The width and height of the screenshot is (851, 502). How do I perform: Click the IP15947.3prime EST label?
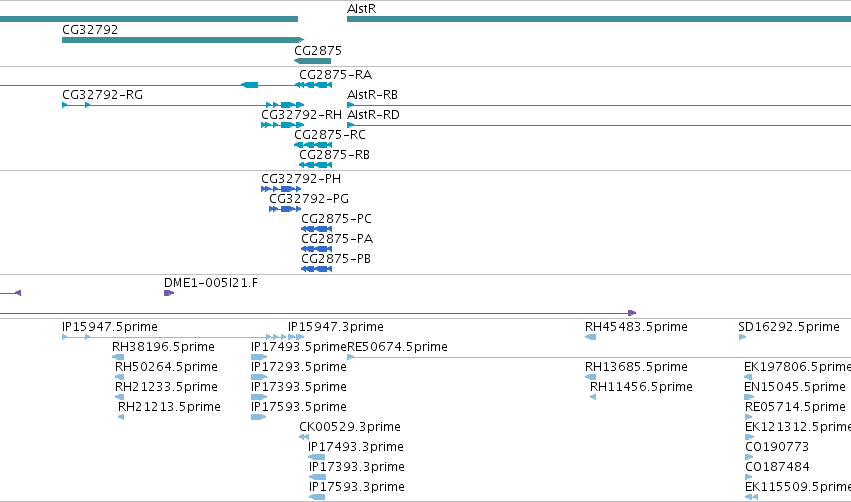tap(335, 327)
